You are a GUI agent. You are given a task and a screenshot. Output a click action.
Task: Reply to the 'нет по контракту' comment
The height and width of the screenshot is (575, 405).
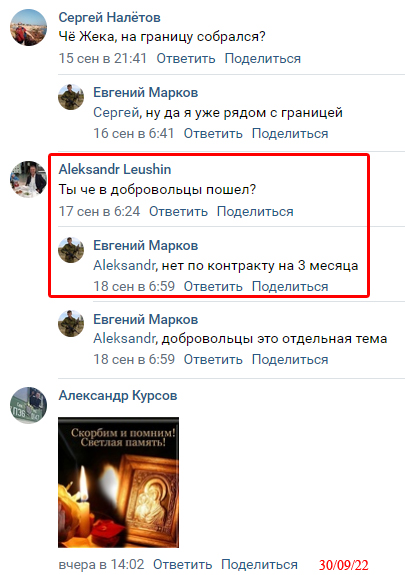click(x=213, y=286)
